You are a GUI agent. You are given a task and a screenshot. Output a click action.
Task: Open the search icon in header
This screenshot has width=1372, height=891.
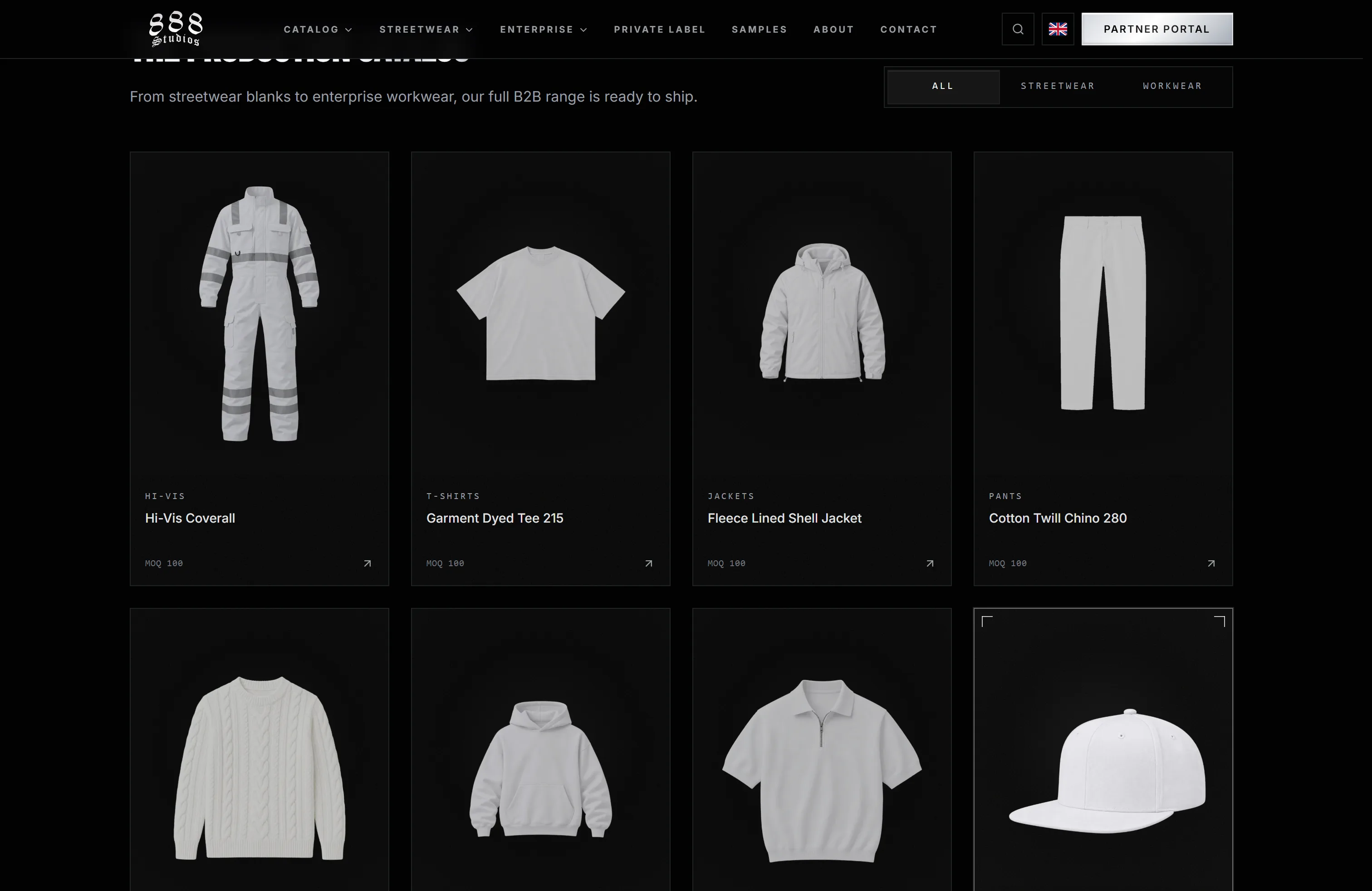1018,29
